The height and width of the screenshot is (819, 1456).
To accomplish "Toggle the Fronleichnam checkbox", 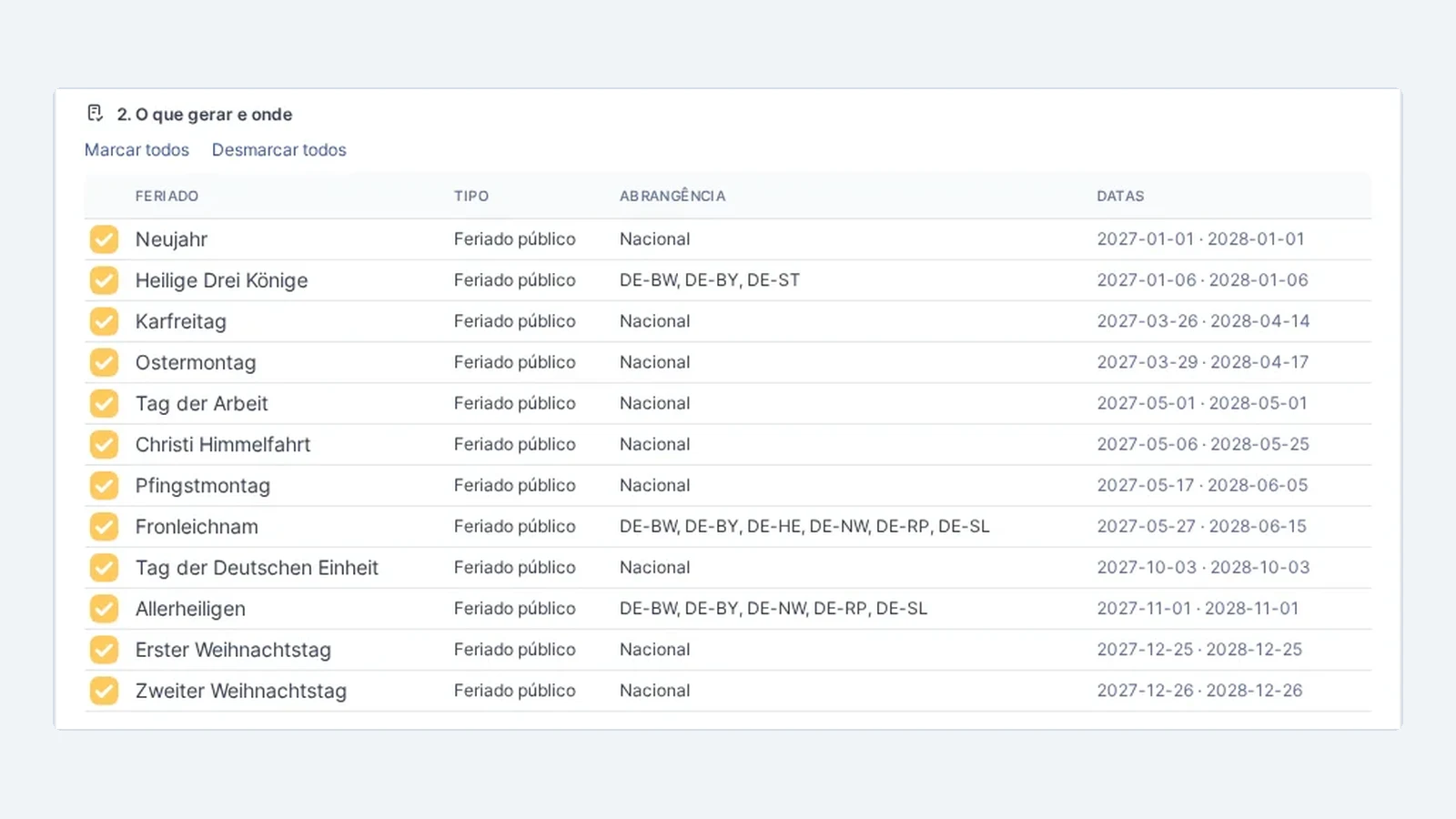I will coord(104,526).
